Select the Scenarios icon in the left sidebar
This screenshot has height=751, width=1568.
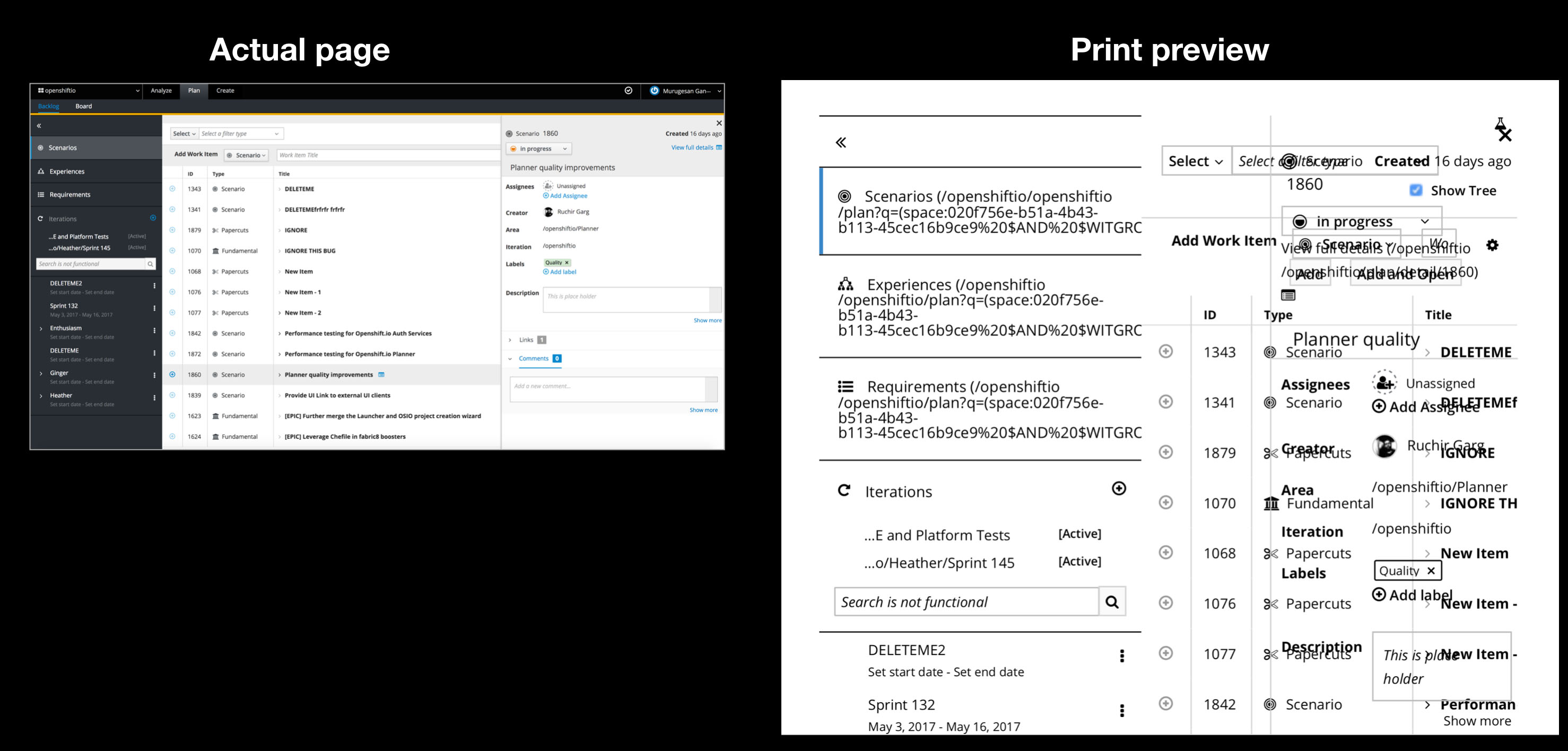point(40,147)
